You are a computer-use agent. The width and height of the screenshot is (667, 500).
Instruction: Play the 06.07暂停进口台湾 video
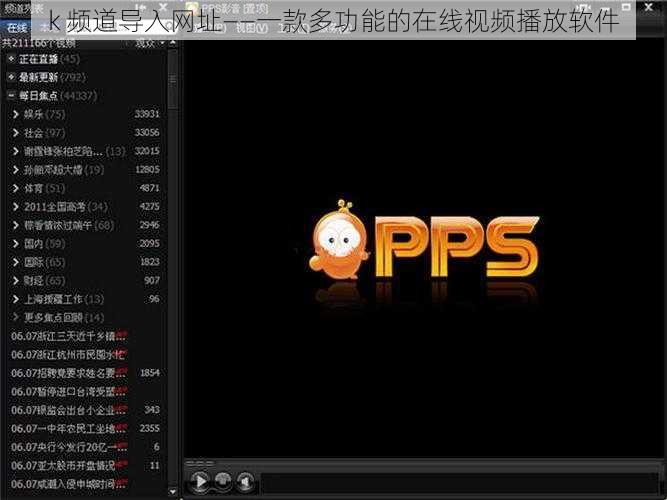tap(69, 391)
